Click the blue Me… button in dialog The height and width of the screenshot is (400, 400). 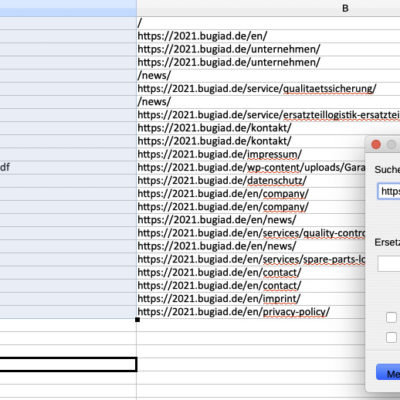click(x=388, y=372)
